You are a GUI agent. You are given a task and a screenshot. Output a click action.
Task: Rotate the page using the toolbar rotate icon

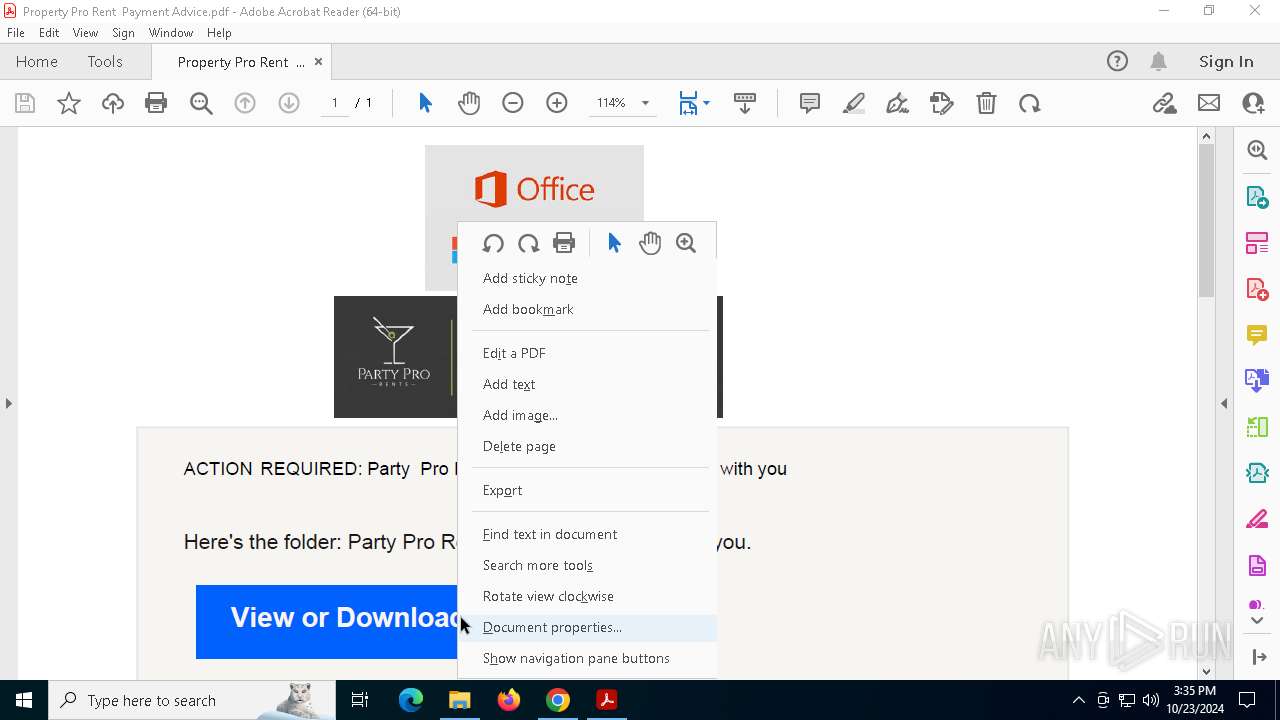[x=1030, y=103]
